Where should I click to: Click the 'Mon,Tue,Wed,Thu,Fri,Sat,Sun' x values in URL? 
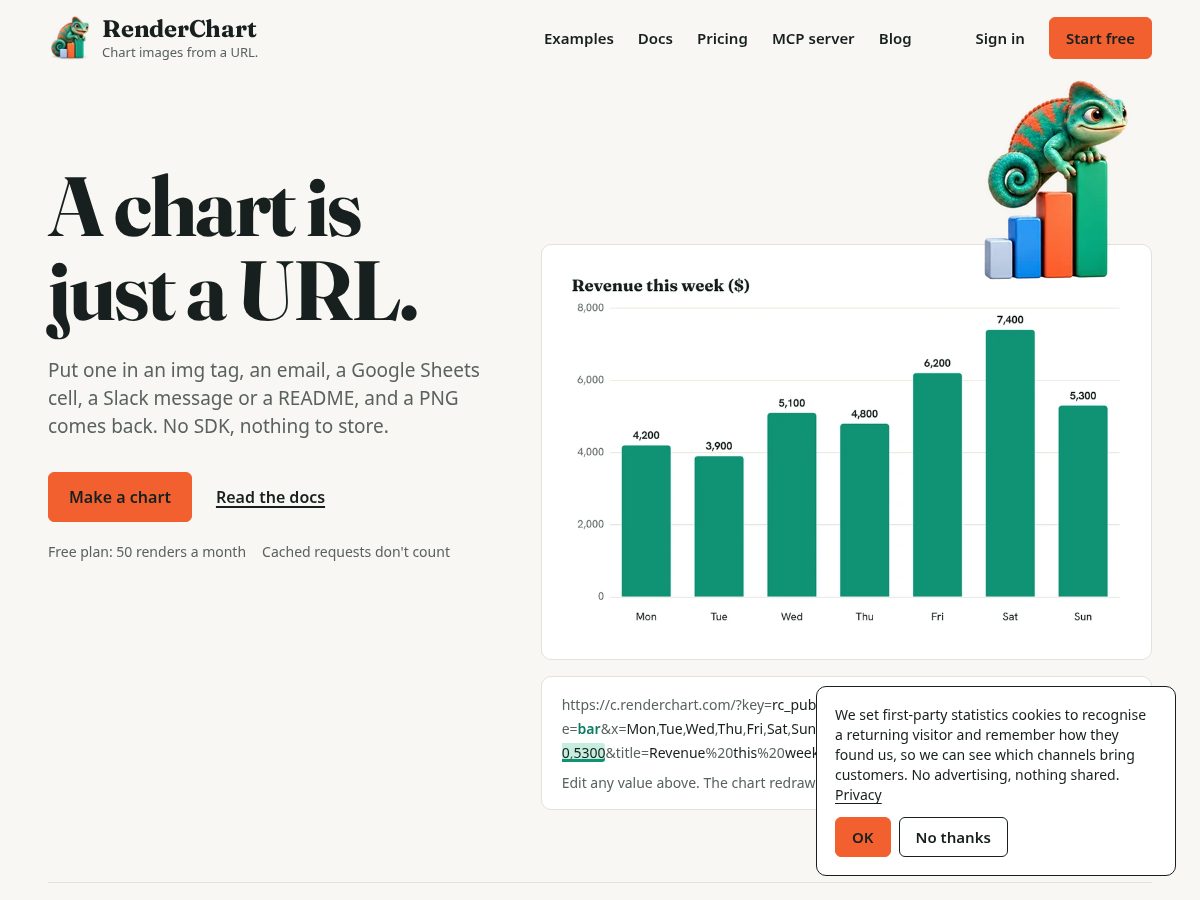pos(721,728)
